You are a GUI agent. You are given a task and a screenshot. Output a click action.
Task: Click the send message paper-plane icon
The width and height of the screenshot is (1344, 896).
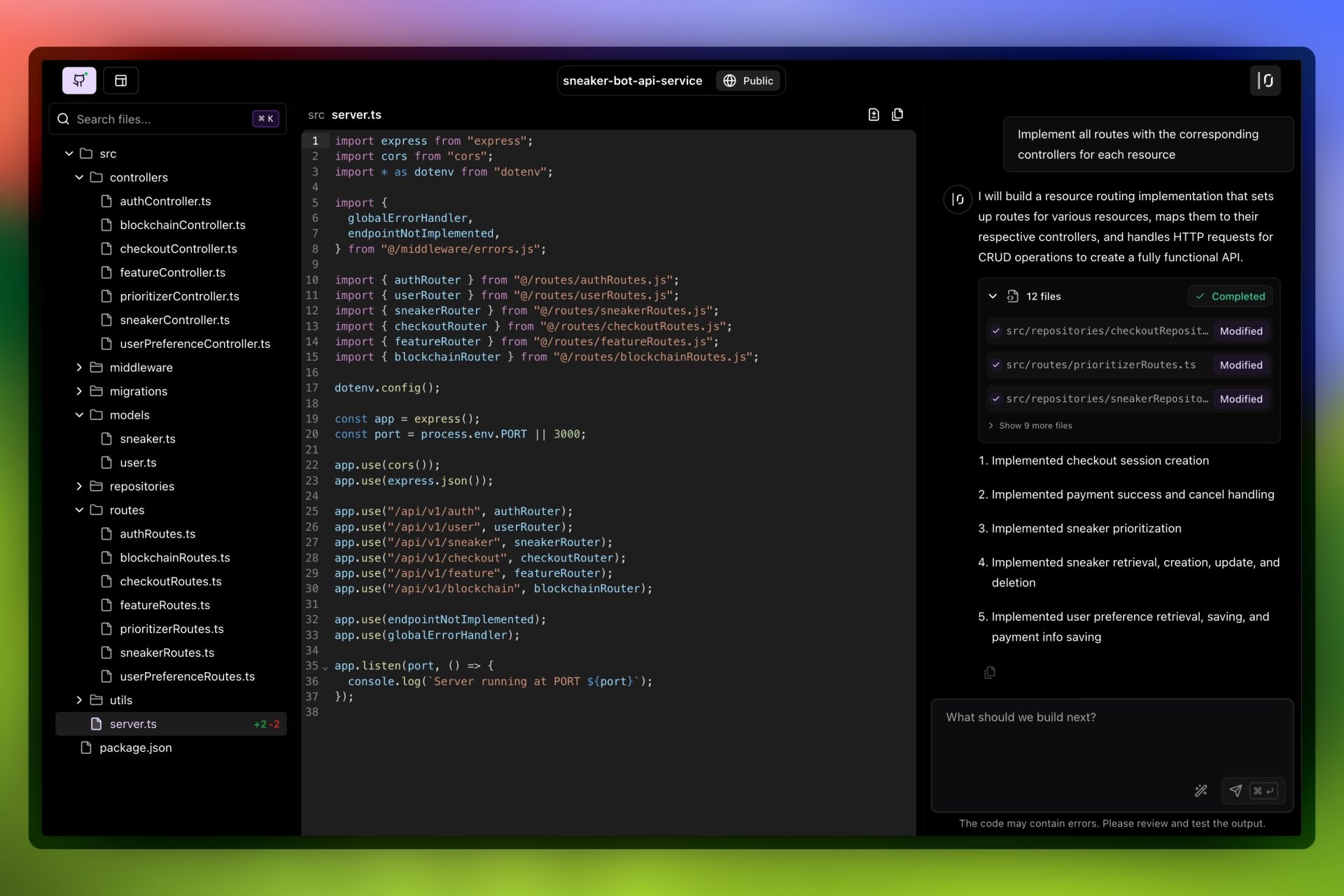pyautogui.click(x=1235, y=790)
